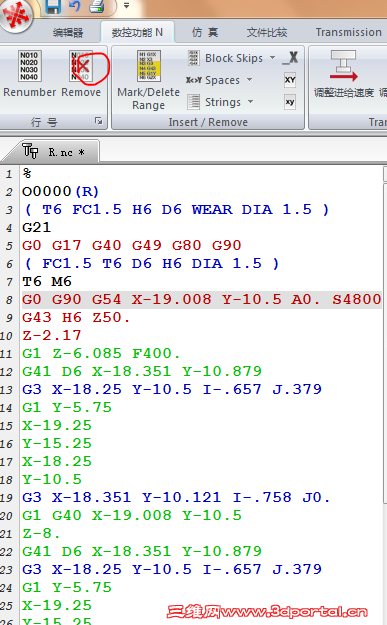Screen dimensions: 387x625
Task: Click the Mark/Delete Range icon
Action: [x=149, y=66]
